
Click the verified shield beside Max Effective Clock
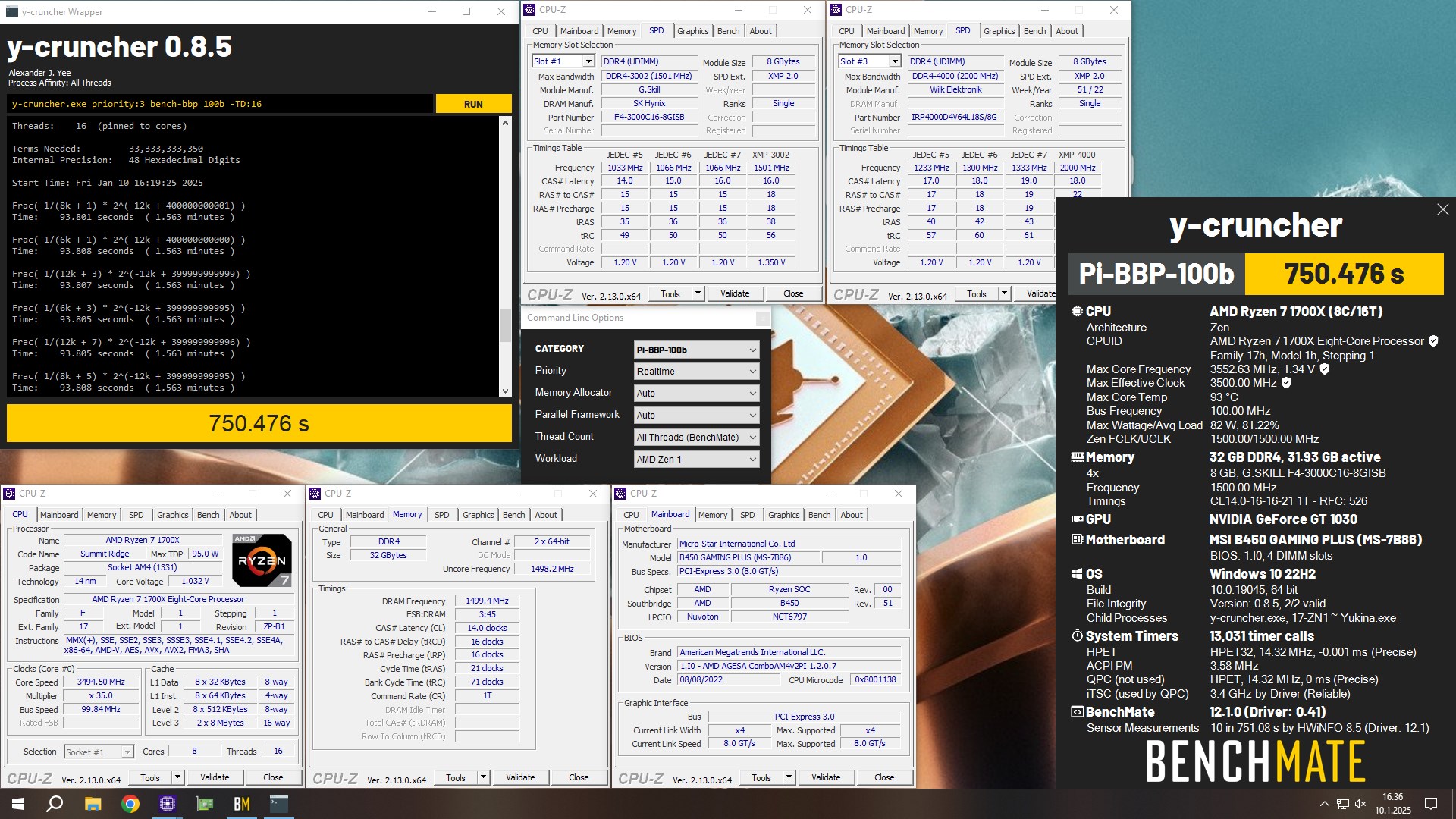coord(1286,383)
